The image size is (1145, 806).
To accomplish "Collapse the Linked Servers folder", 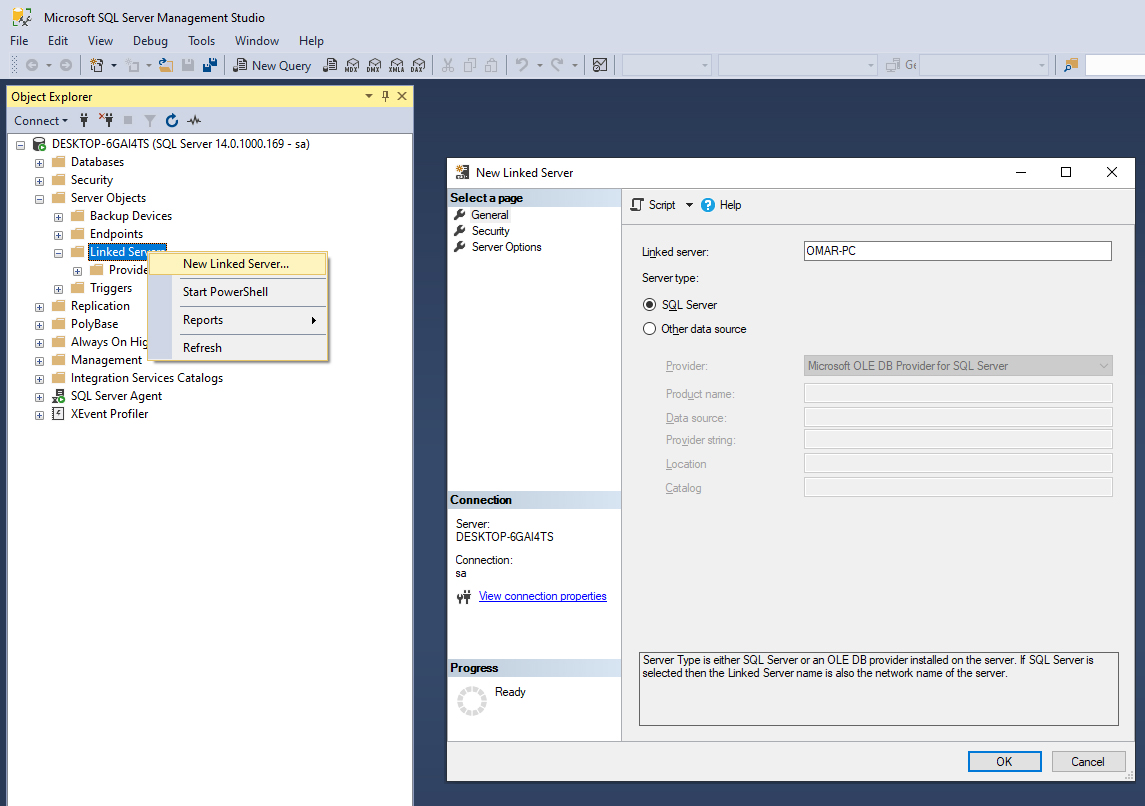I will click(x=58, y=253).
